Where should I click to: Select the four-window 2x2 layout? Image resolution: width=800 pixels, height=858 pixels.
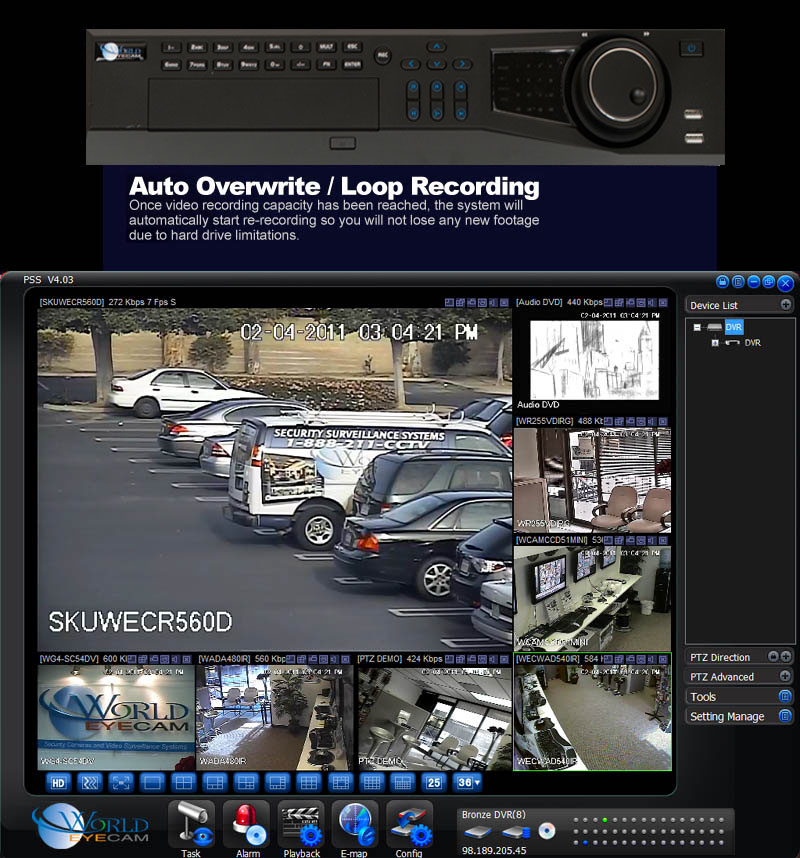pyautogui.click(x=183, y=783)
